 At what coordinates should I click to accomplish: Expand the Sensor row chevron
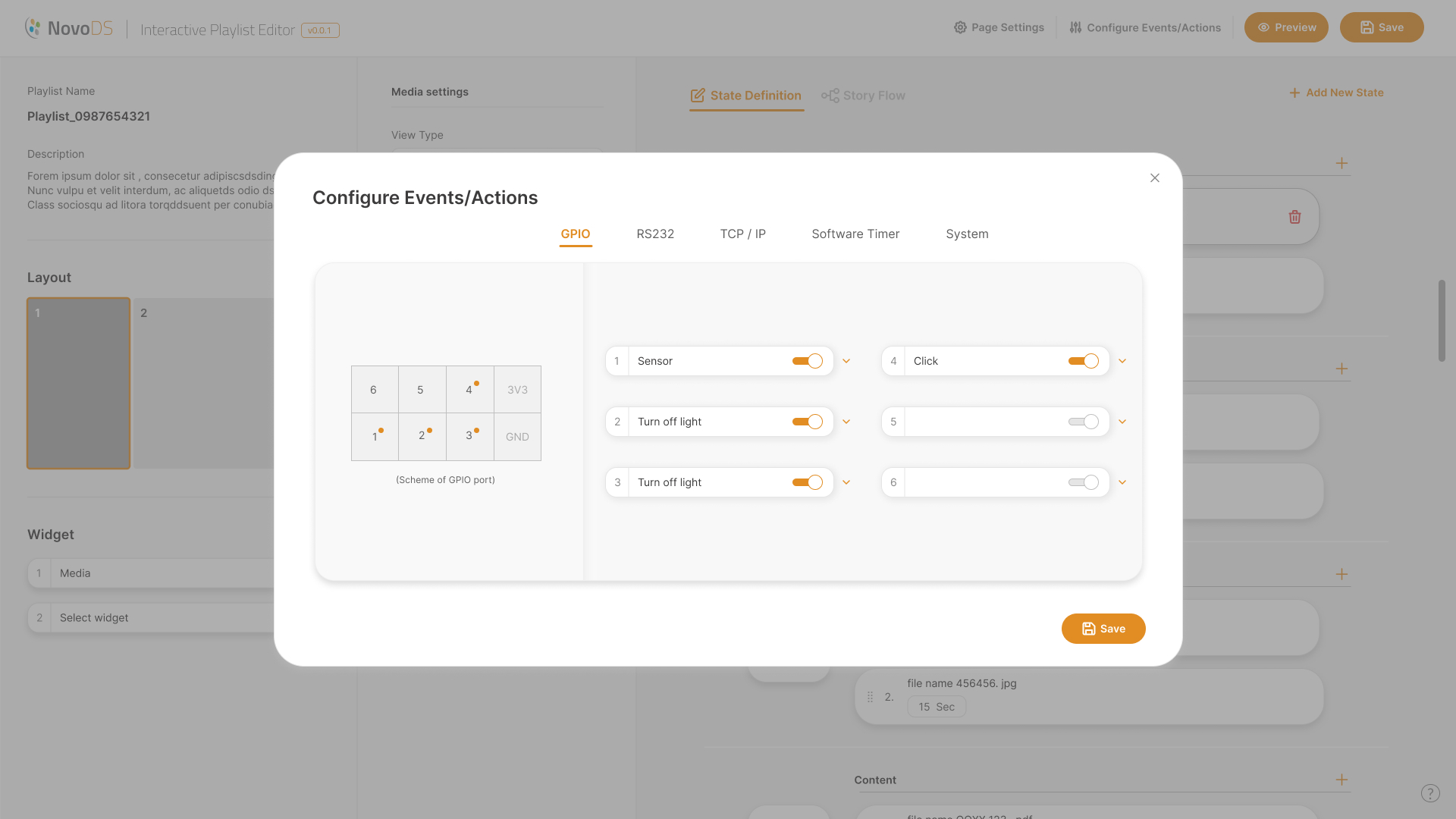[x=846, y=361]
